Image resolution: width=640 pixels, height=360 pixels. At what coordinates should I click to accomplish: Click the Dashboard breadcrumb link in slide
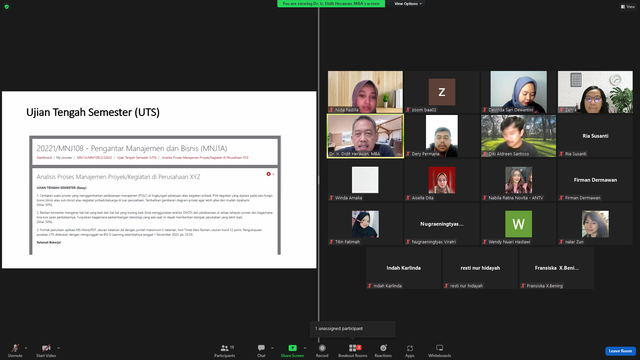point(44,158)
